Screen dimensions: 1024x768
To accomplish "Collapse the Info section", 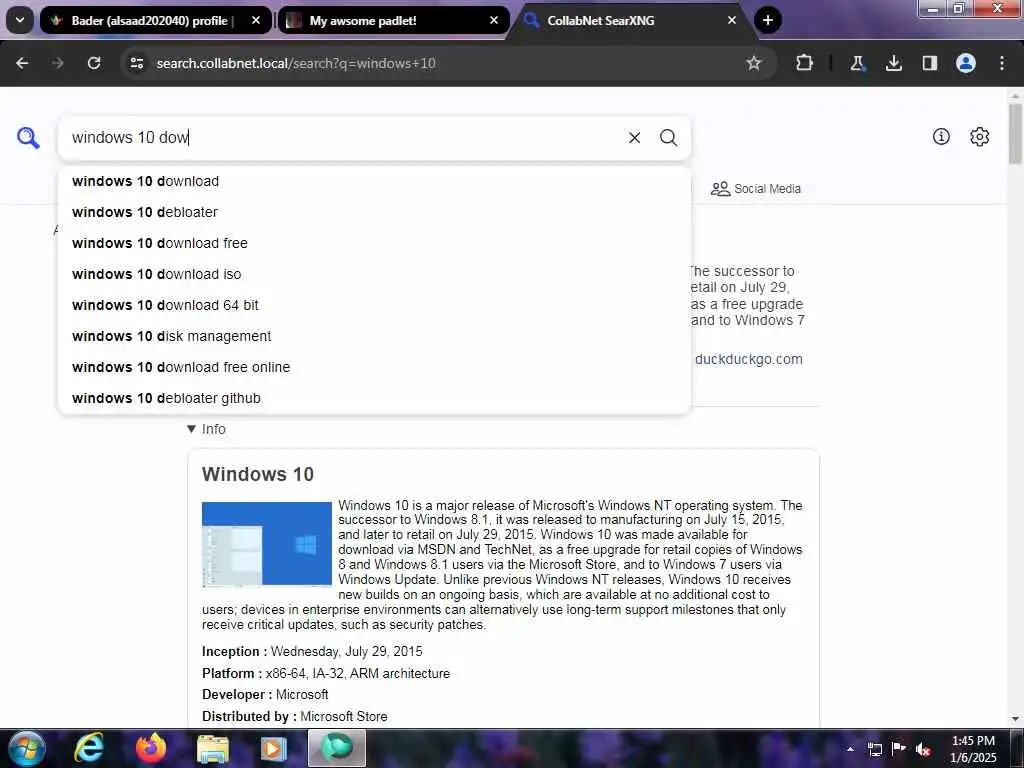I will click(206, 429).
